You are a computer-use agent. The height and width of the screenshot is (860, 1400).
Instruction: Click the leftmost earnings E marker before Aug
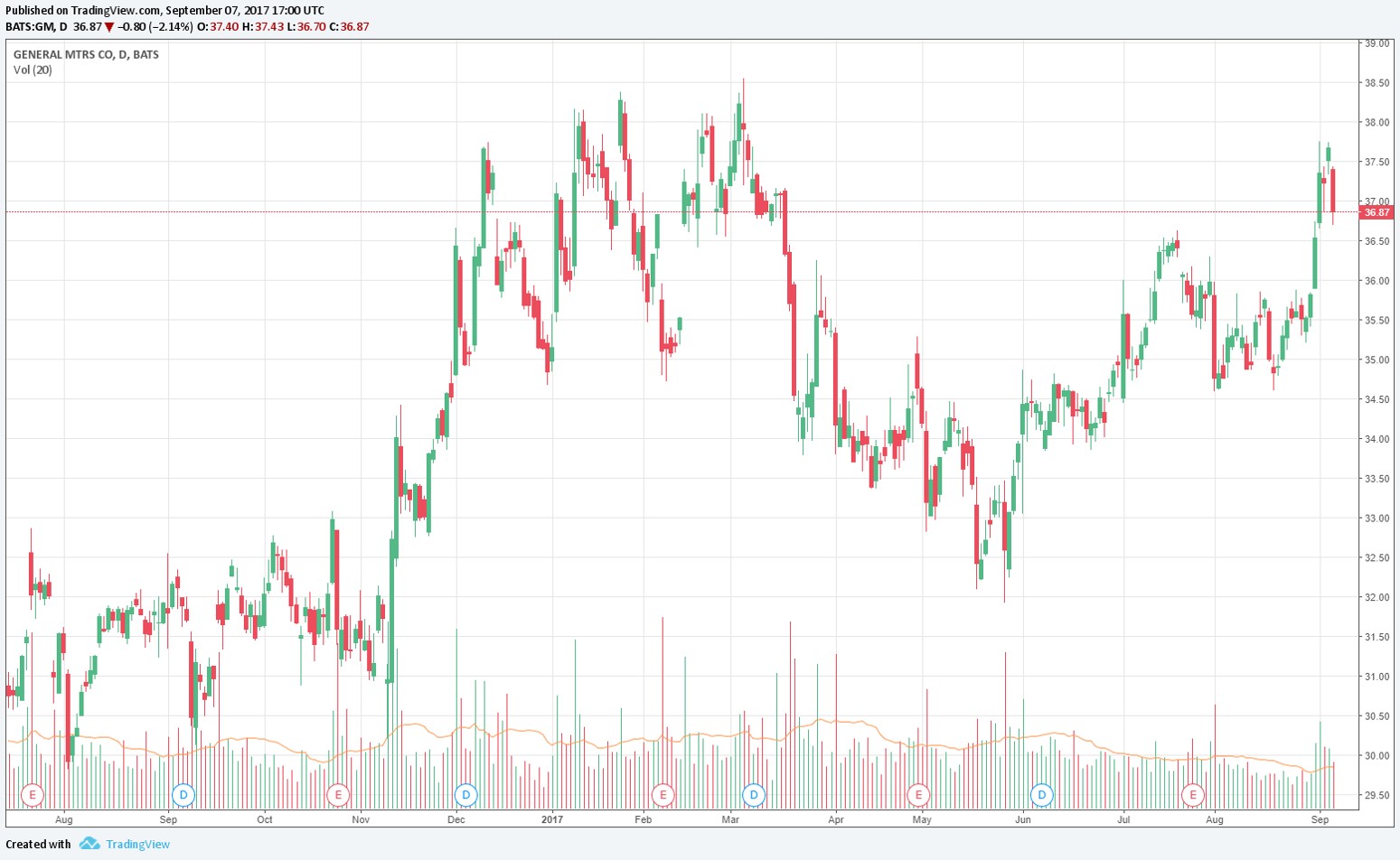[33, 795]
